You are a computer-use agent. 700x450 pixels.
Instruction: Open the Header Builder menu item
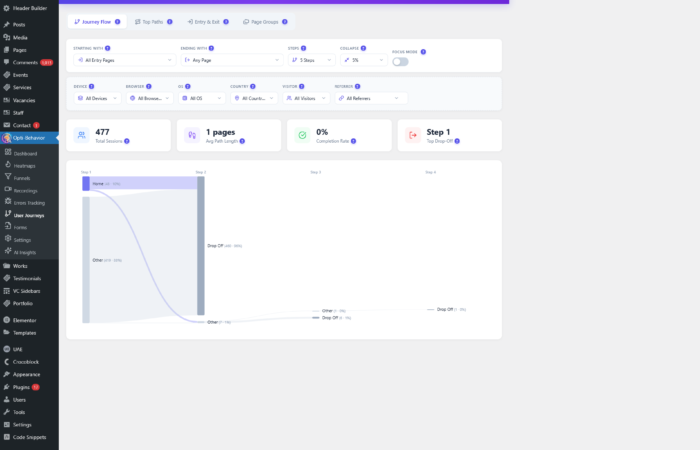coord(29,8)
